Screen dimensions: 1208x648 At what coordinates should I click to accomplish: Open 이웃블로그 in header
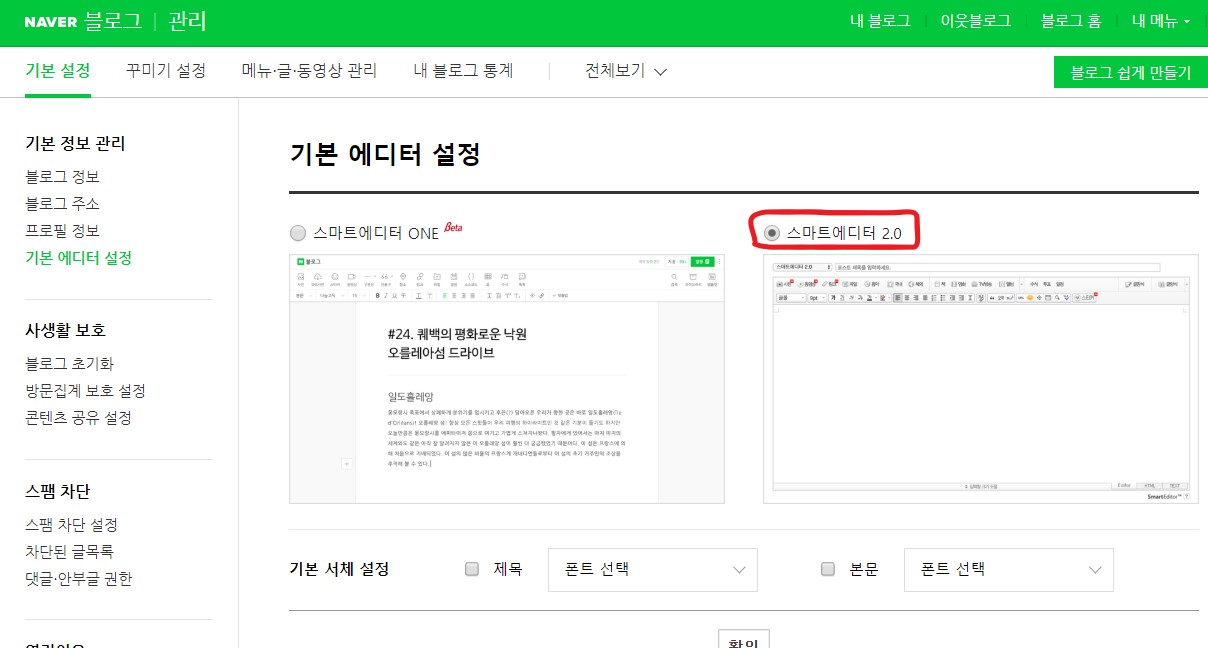pos(975,21)
